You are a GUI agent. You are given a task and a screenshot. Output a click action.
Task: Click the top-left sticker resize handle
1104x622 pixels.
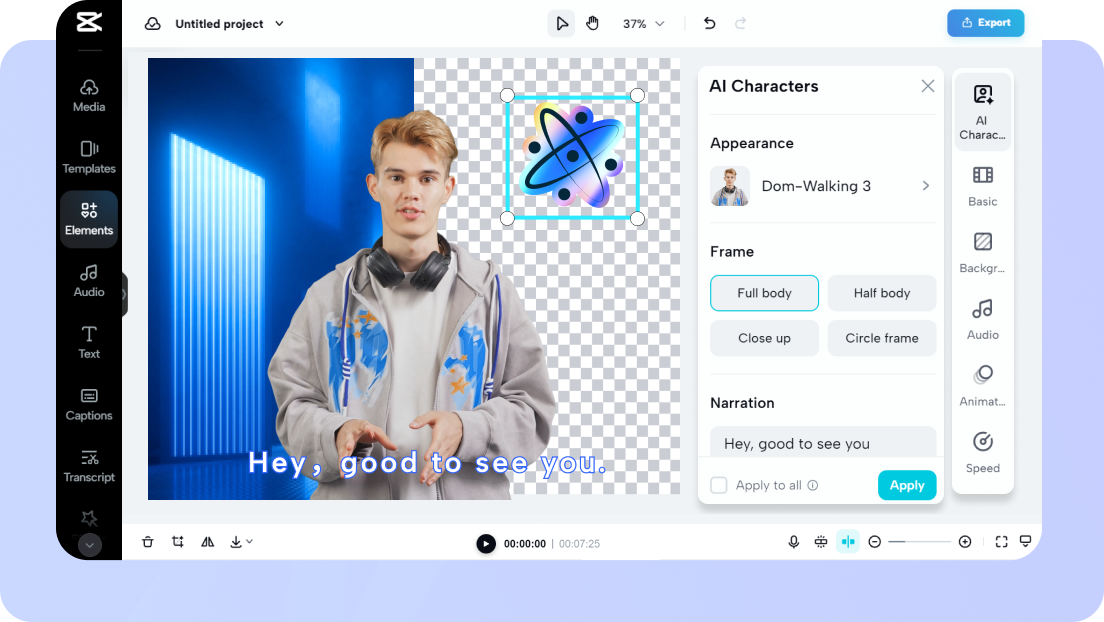[507, 95]
